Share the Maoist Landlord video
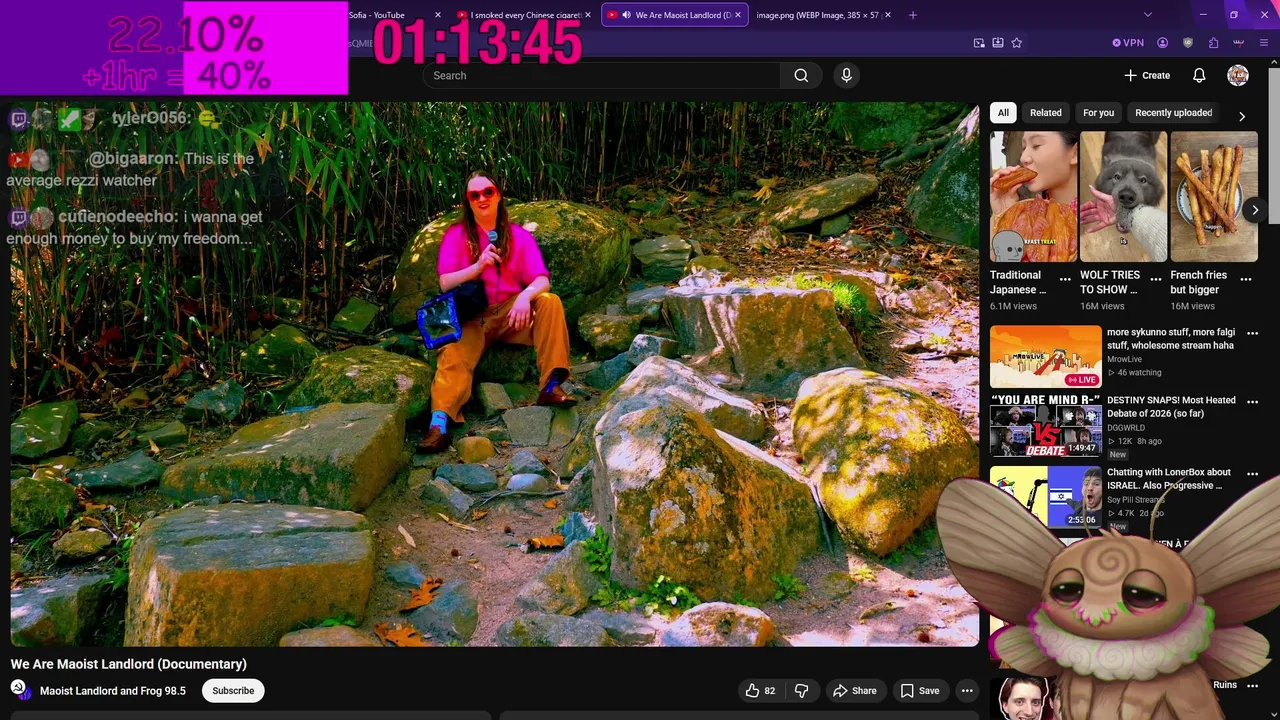The image size is (1280, 720). point(855,691)
